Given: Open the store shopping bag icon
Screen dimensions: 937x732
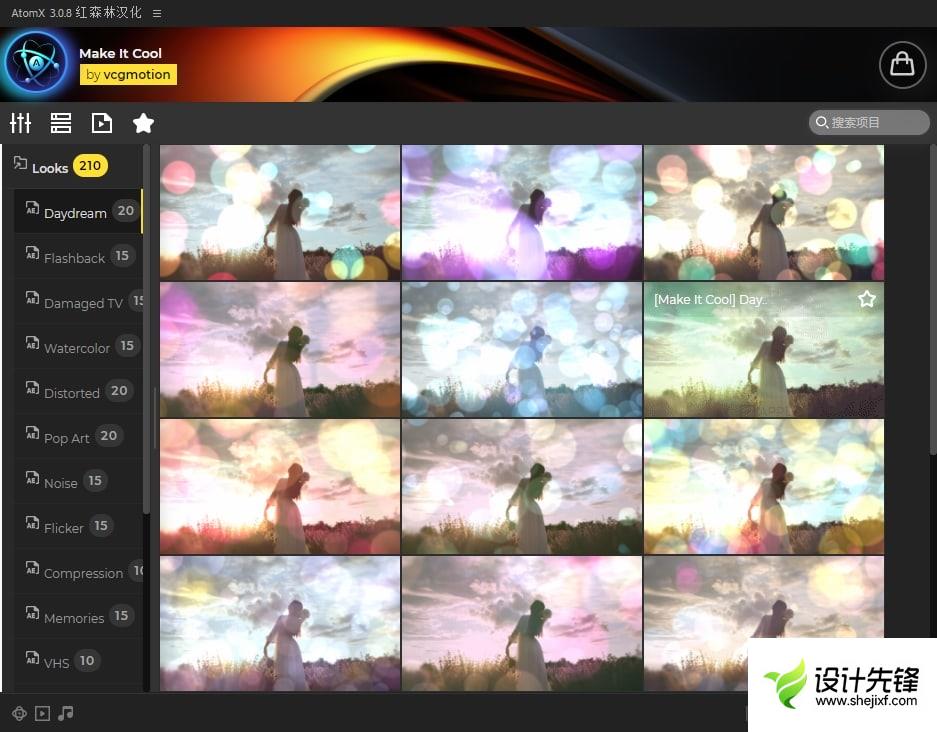Looking at the screenshot, I should pos(902,64).
